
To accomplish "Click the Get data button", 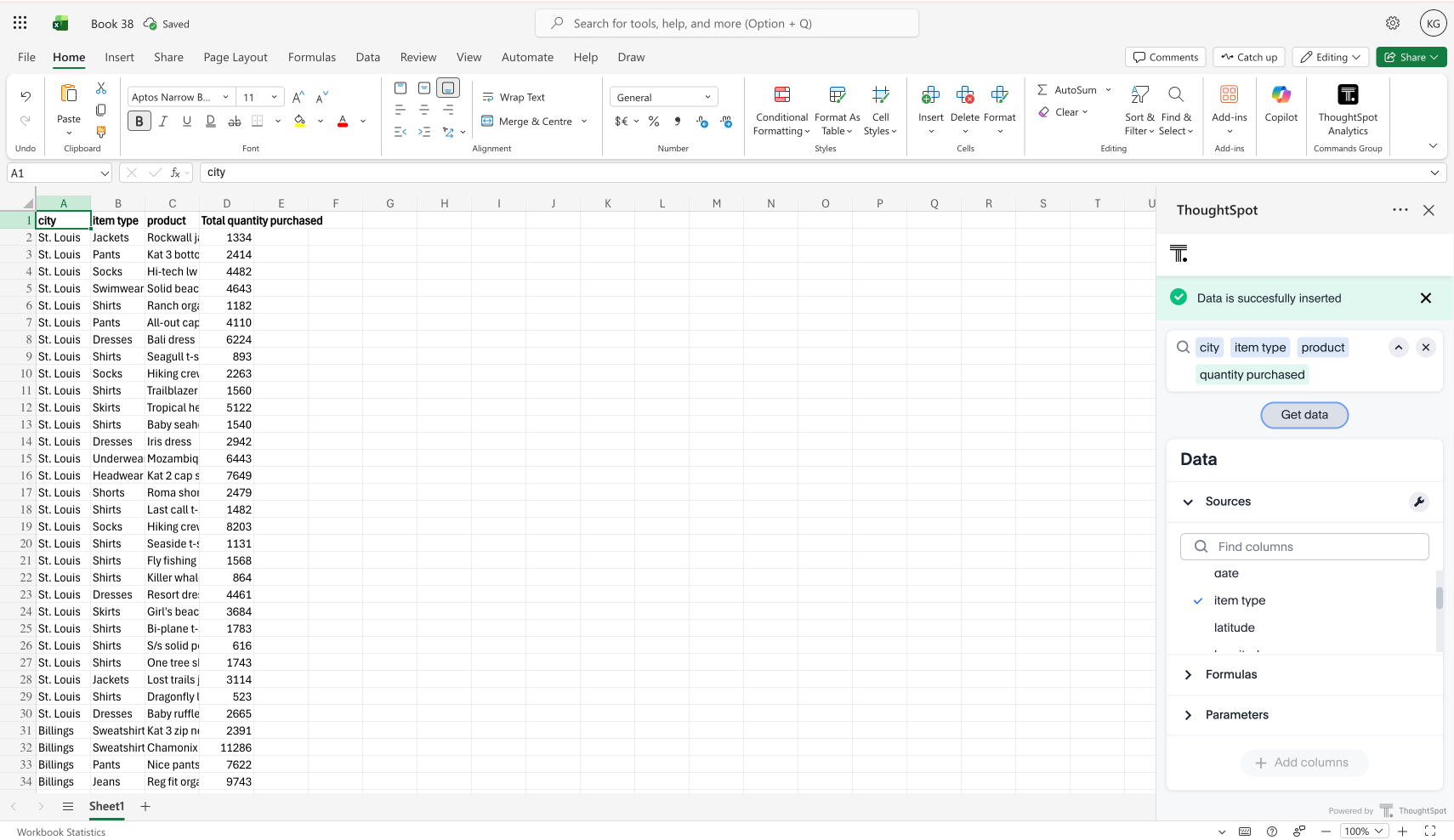I will (1304, 415).
